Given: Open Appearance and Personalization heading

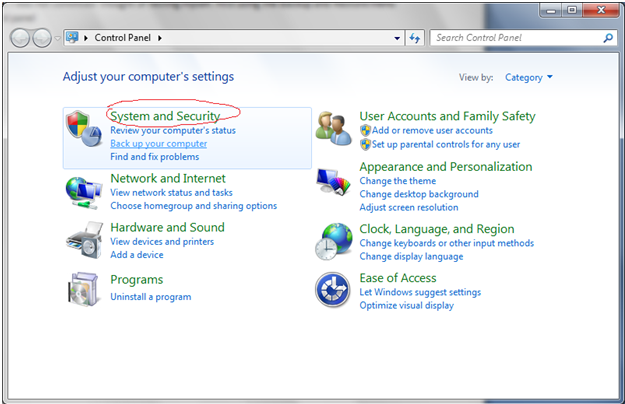Looking at the screenshot, I should tap(446, 167).
